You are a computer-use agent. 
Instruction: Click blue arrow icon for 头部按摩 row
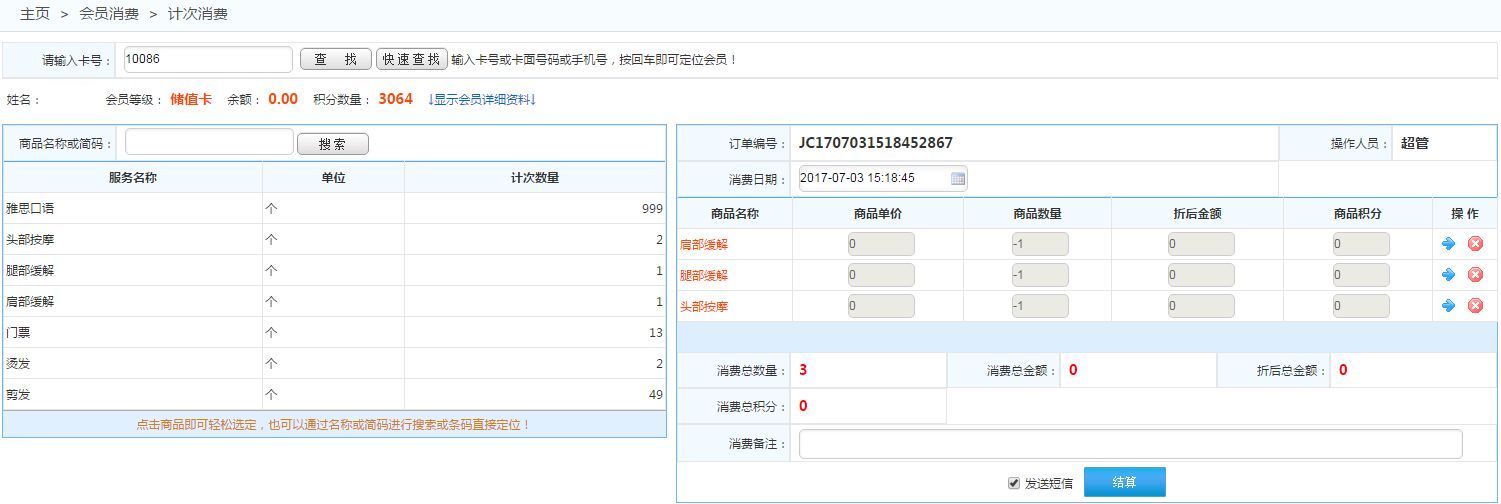[1448, 306]
